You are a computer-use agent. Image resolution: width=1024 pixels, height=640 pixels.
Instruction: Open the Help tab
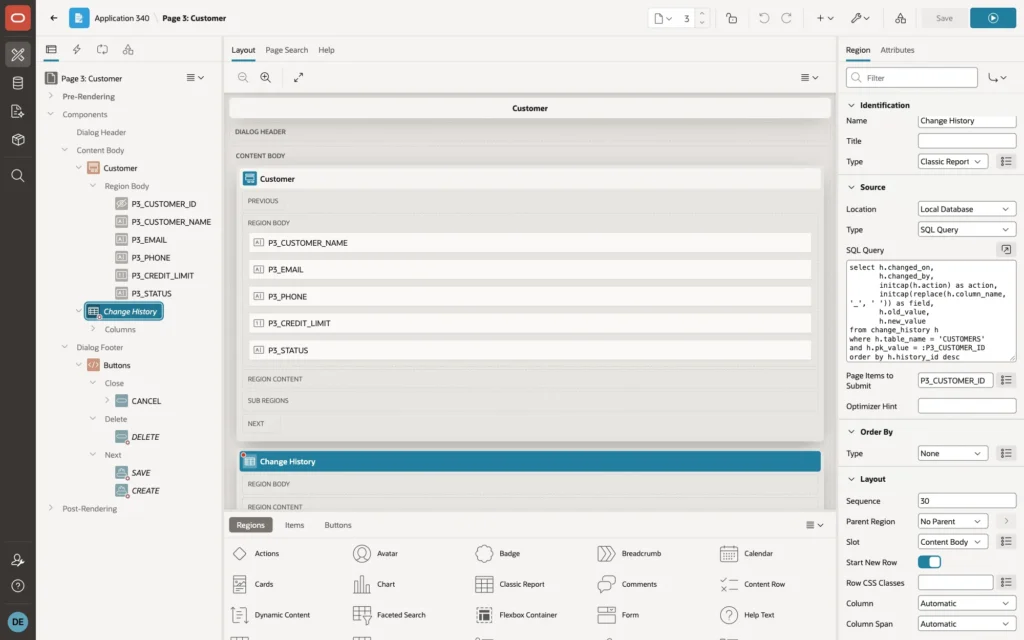(x=326, y=50)
